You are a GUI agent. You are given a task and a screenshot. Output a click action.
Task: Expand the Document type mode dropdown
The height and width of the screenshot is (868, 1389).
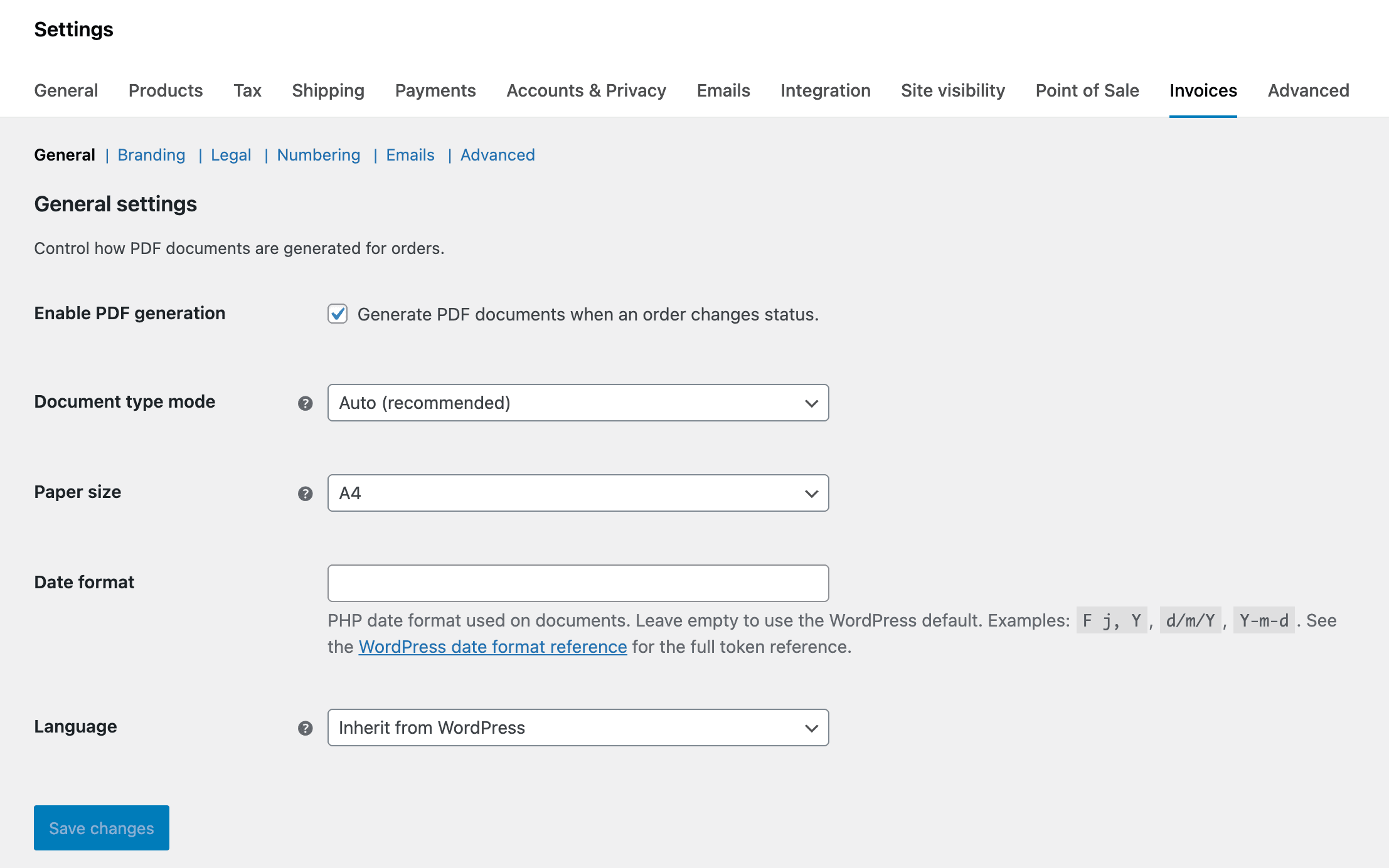tap(578, 403)
